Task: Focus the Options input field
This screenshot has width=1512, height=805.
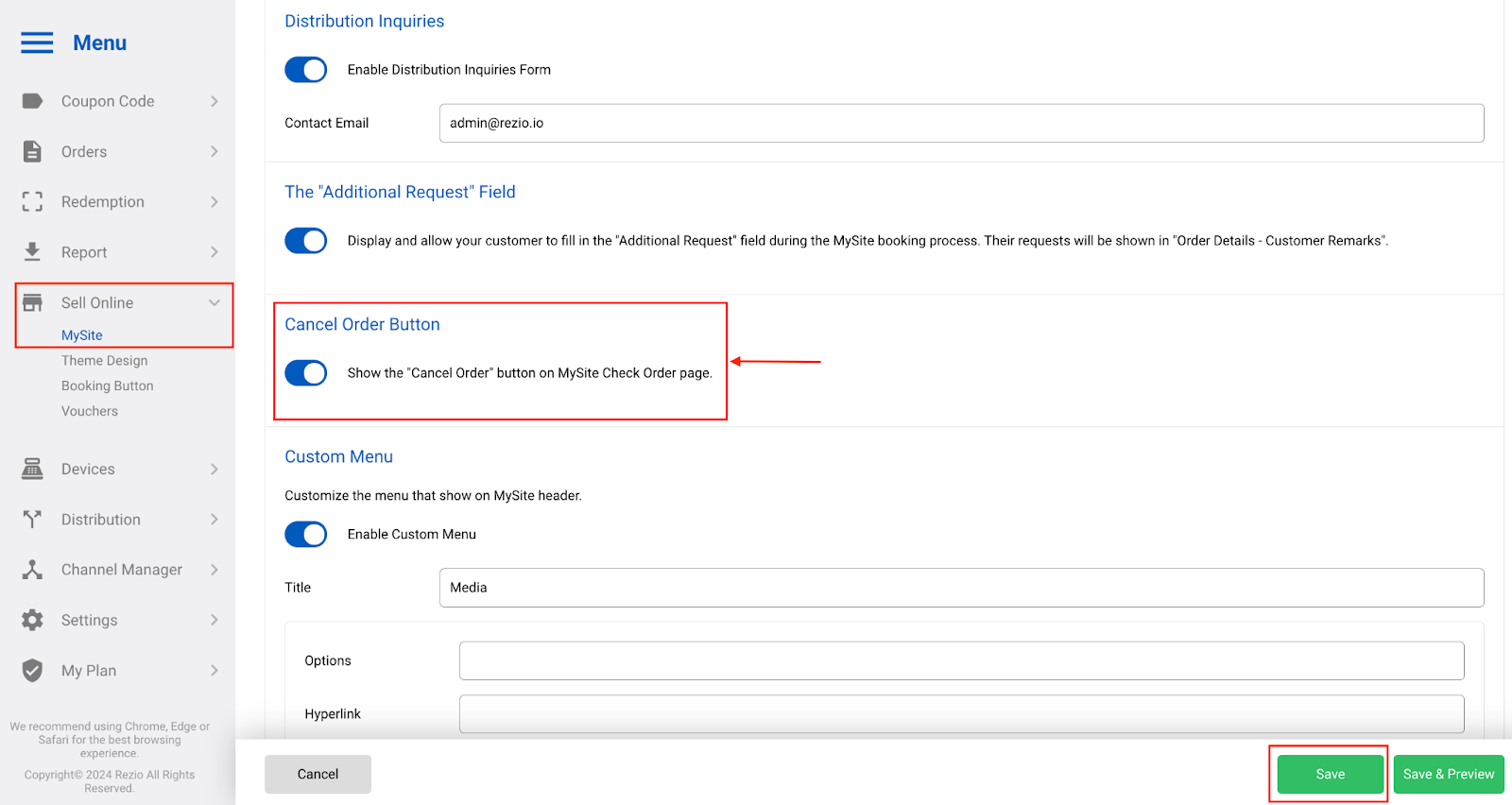Action: coord(961,660)
